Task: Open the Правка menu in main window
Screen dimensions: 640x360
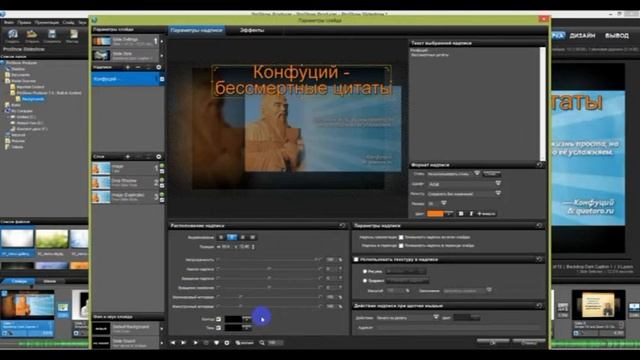Action: (x=24, y=22)
